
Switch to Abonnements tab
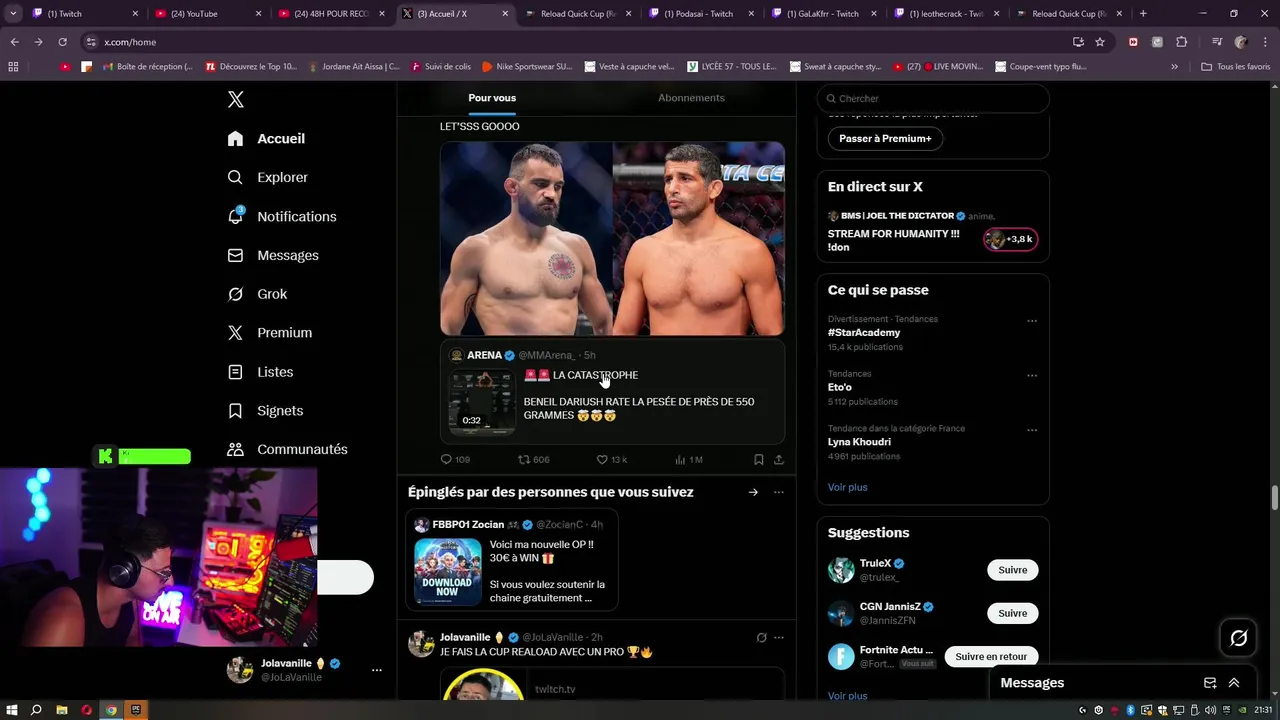coord(691,98)
